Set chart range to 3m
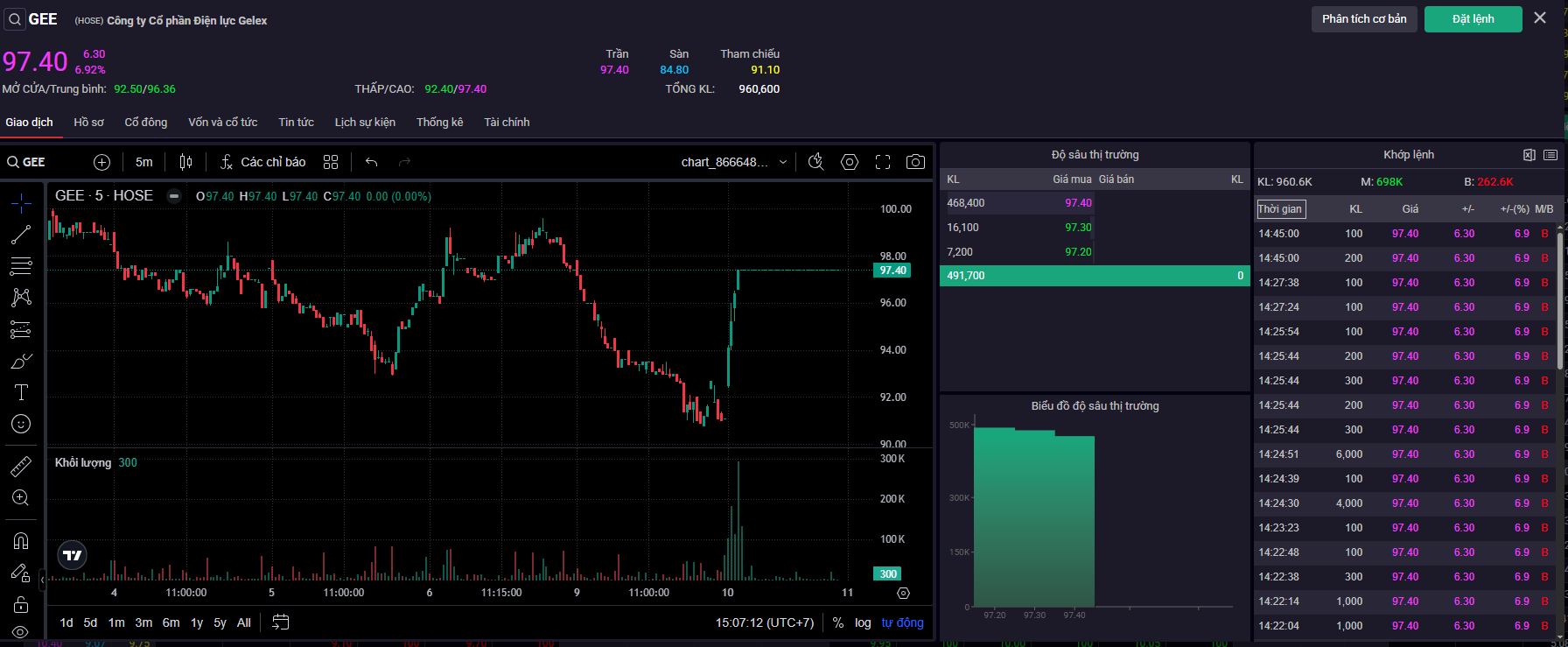Image resolution: width=1568 pixels, height=647 pixels. tap(143, 622)
